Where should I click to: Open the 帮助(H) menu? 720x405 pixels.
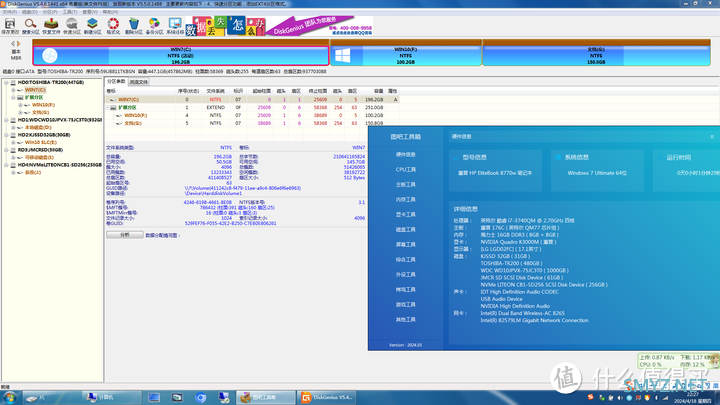pyautogui.click(x=110, y=12)
